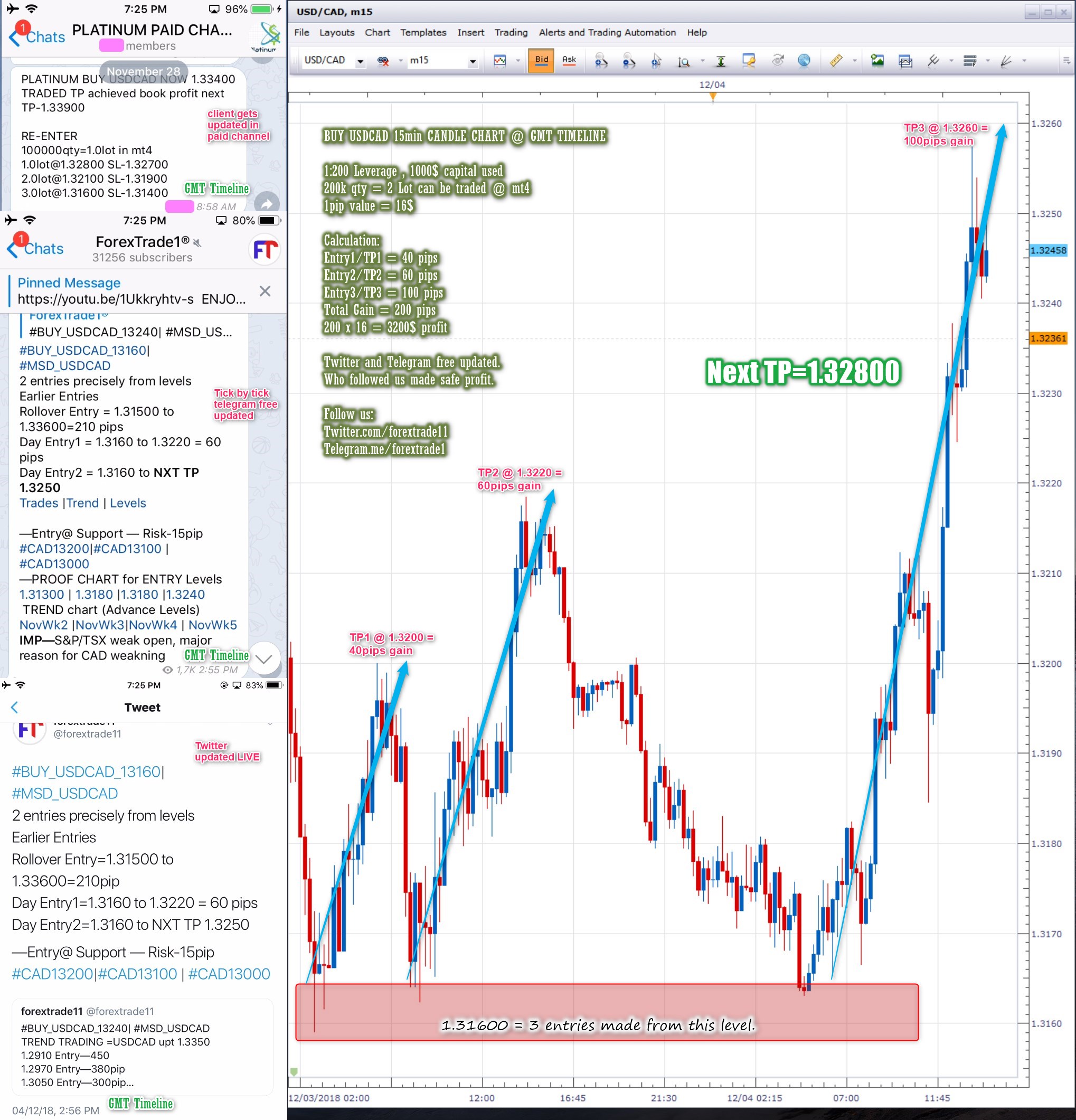Open the #MSD_USDCAD hashtag in Telegram message

click(x=65, y=366)
